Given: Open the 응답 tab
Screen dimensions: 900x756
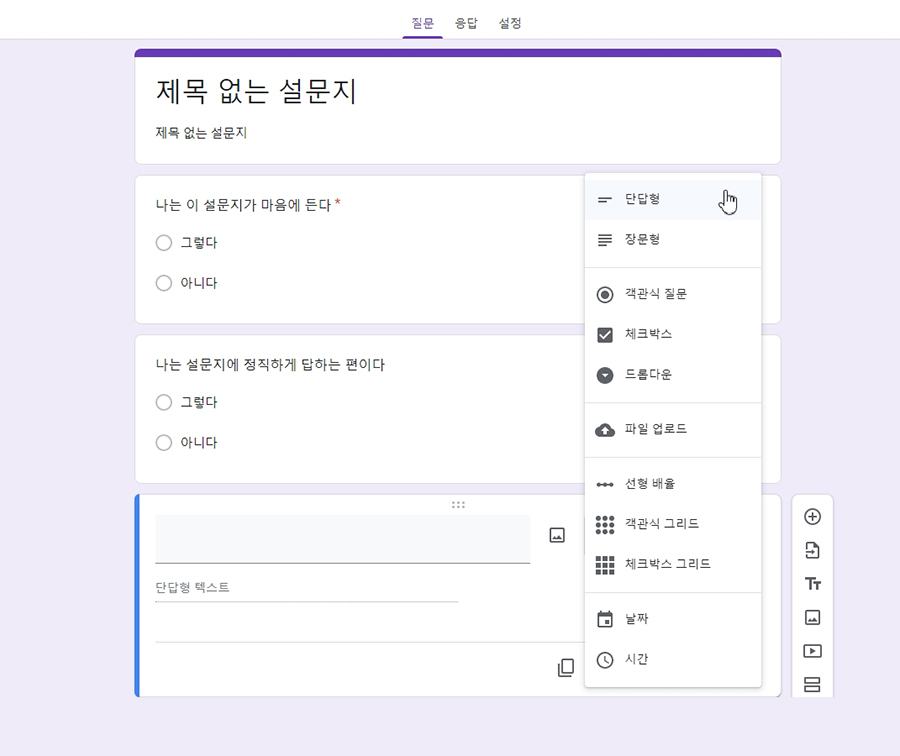Looking at the screenshot, I should (x=466, y=23).
